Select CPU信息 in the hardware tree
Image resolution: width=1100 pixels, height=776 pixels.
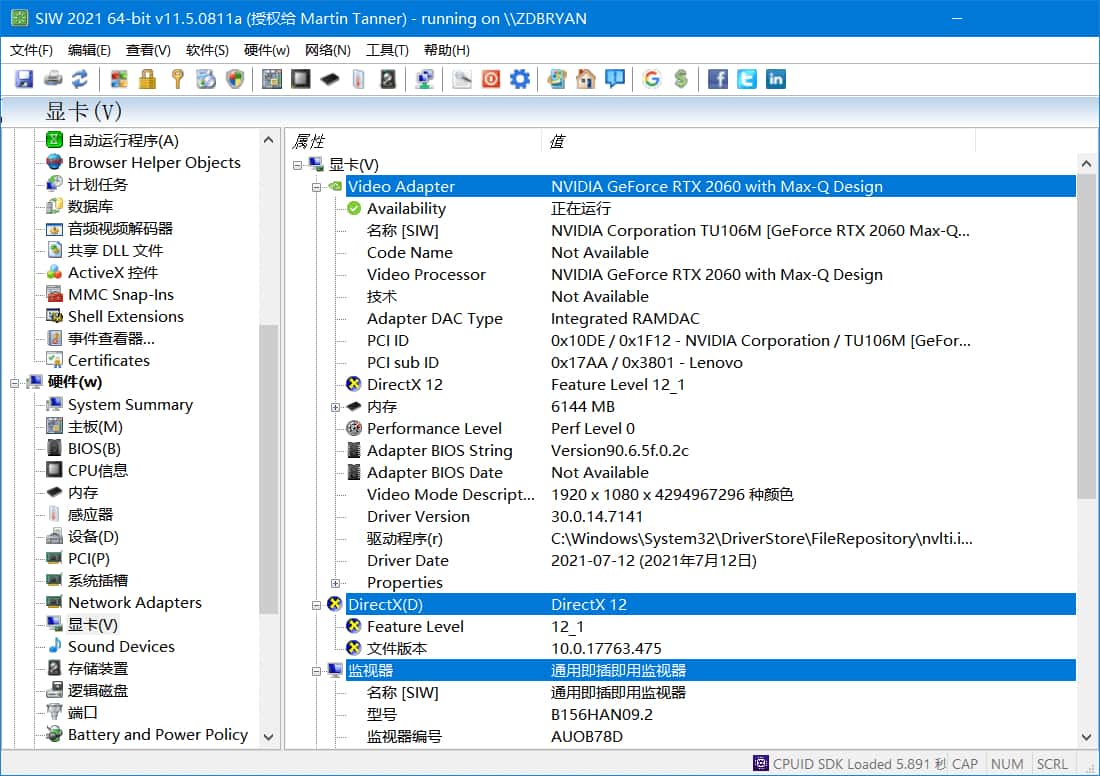tap(98, 470)
